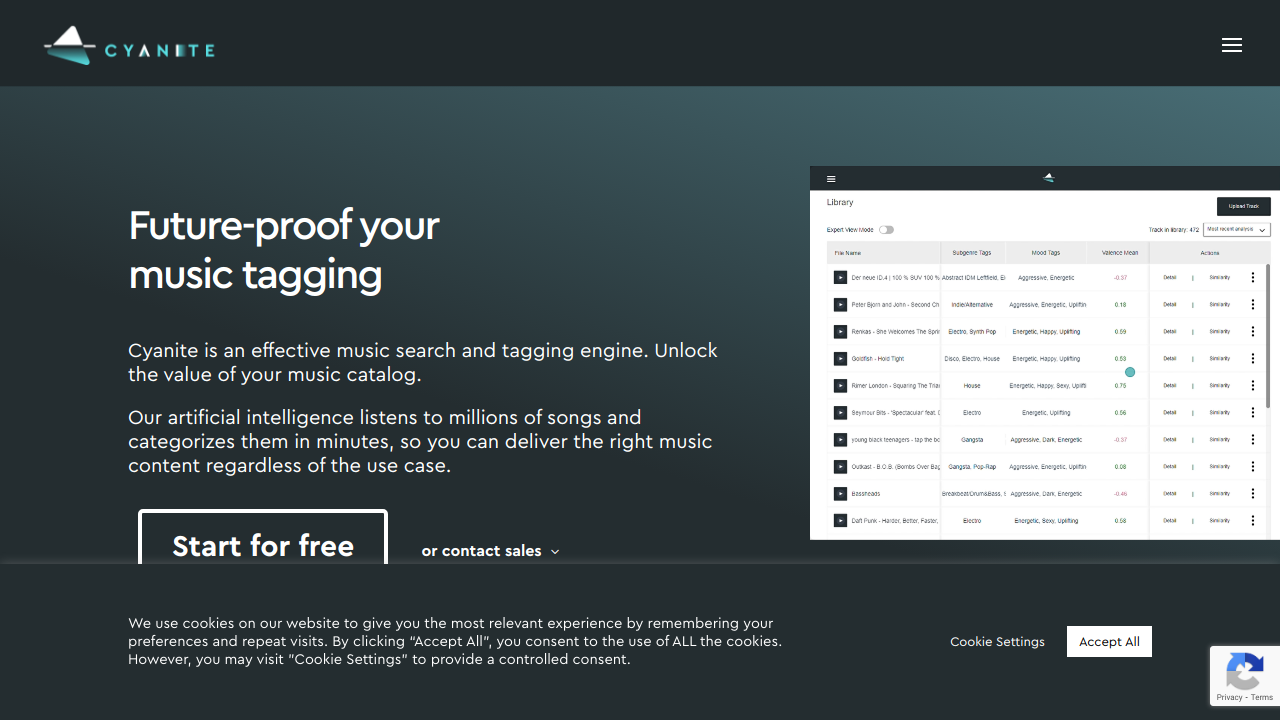Image resolution: width=1280 pixels, height=720 pixels.
Task: Click the Energetic, Sexy, Uplifting mood cell
Action: tap(1046, 520)
